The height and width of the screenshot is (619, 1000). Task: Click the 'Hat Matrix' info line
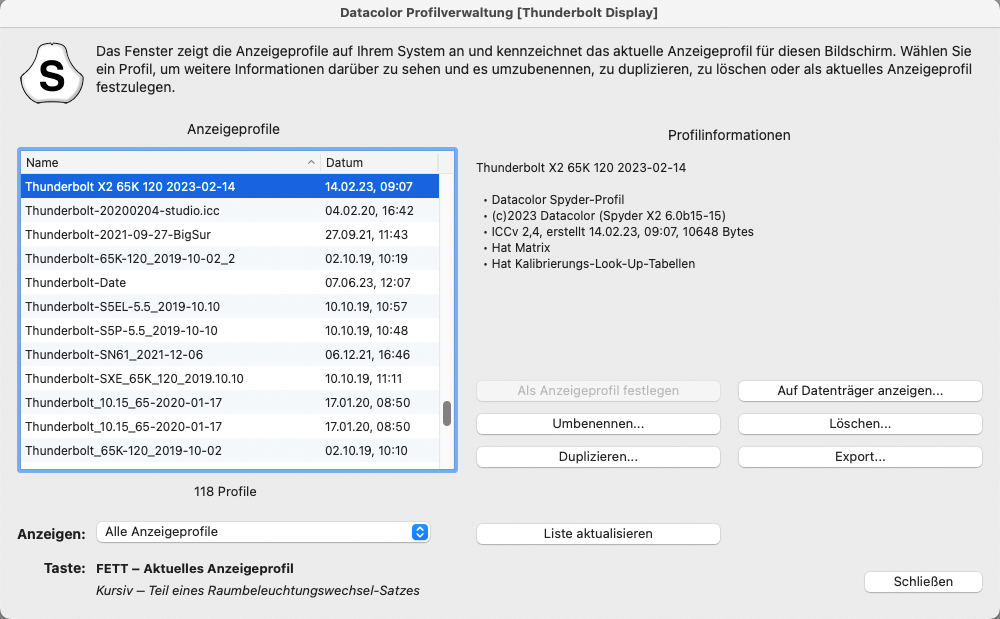[520, 247]
